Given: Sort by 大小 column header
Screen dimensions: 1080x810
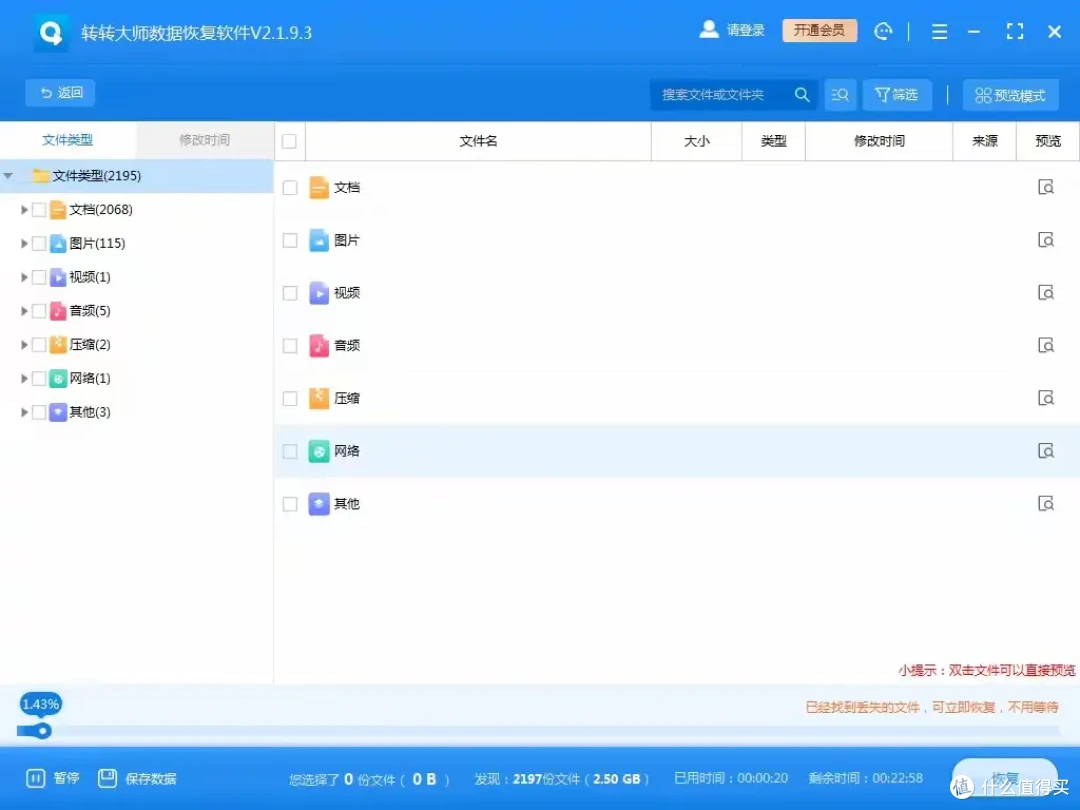Looking at the screenshot, I should pos(696,141).
